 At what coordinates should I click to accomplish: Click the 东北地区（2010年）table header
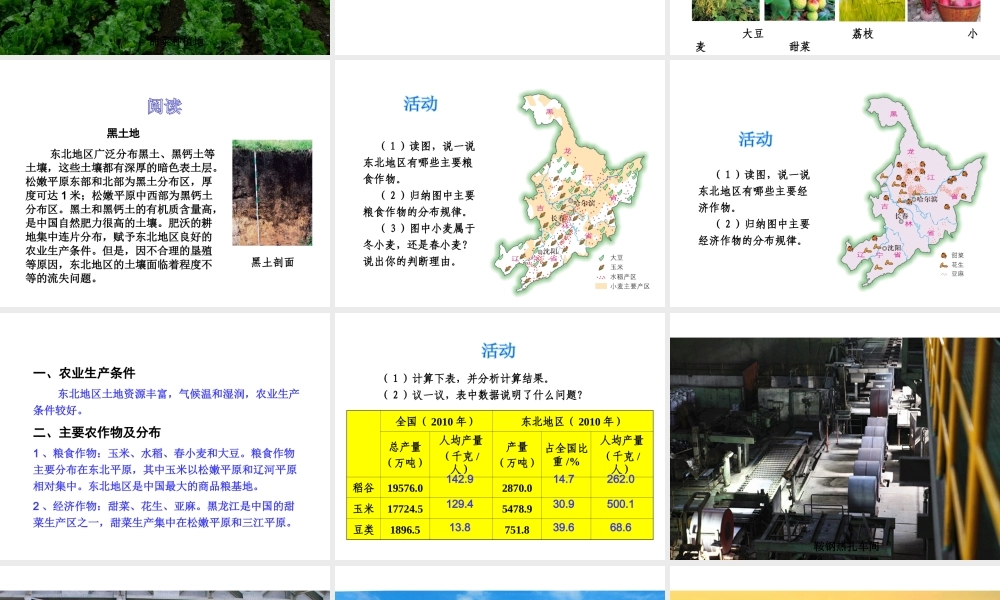point(571,421)
